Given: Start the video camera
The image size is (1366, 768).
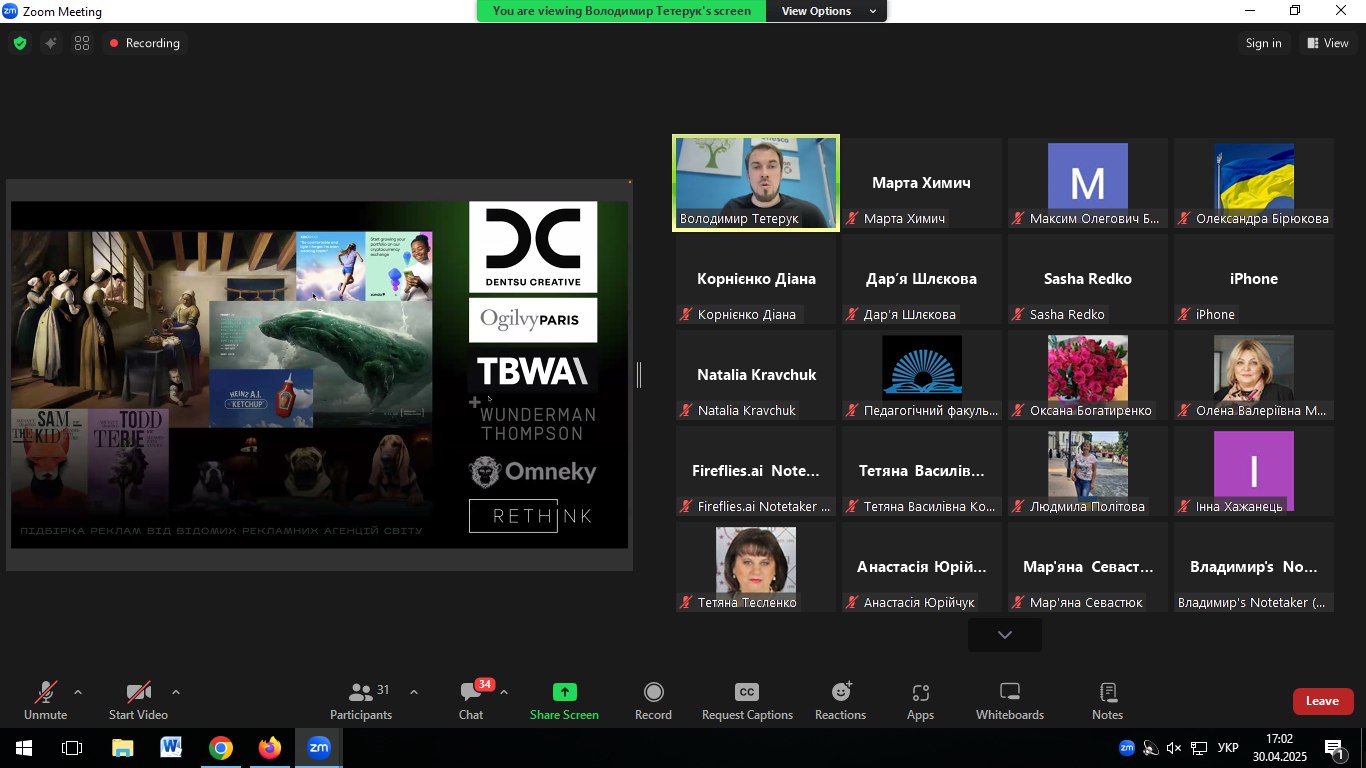Looking at the screenshot, I should 138,701.
